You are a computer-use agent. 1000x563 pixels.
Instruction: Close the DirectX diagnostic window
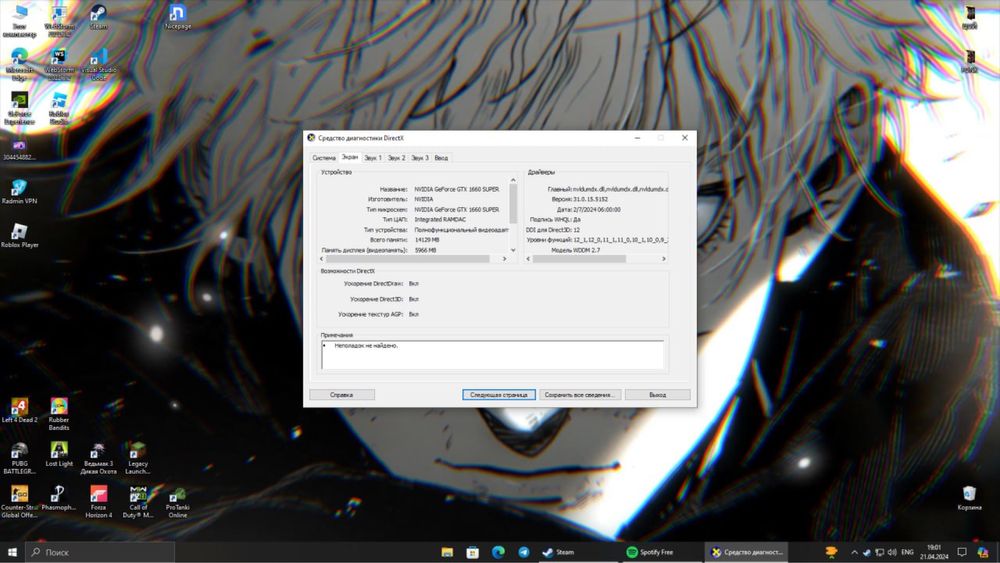click(x=685, y=138)
